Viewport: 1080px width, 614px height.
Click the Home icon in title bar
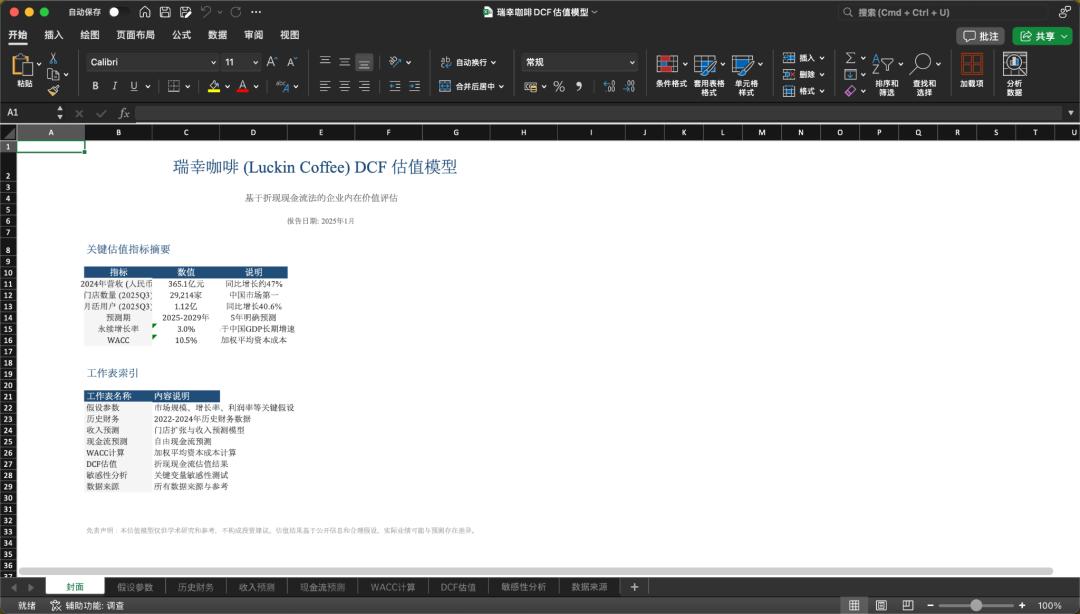[x=145, y=12]
